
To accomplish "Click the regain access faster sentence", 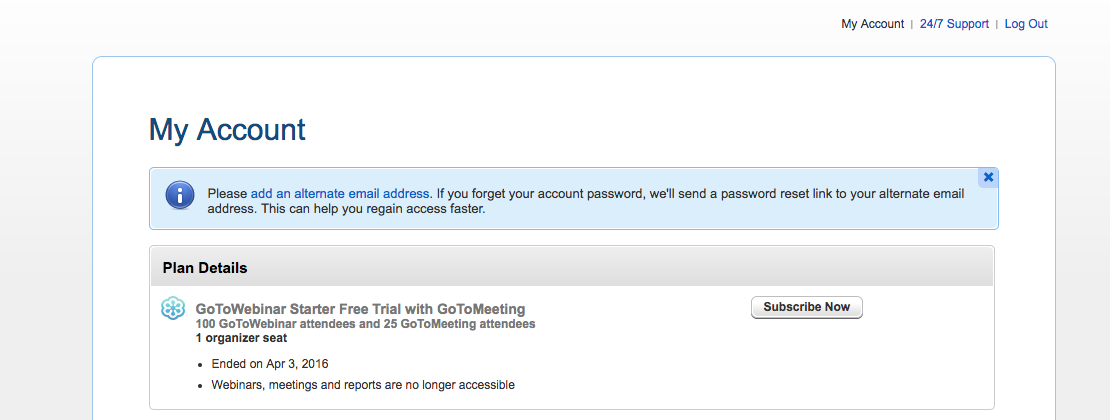I will 346,210.
